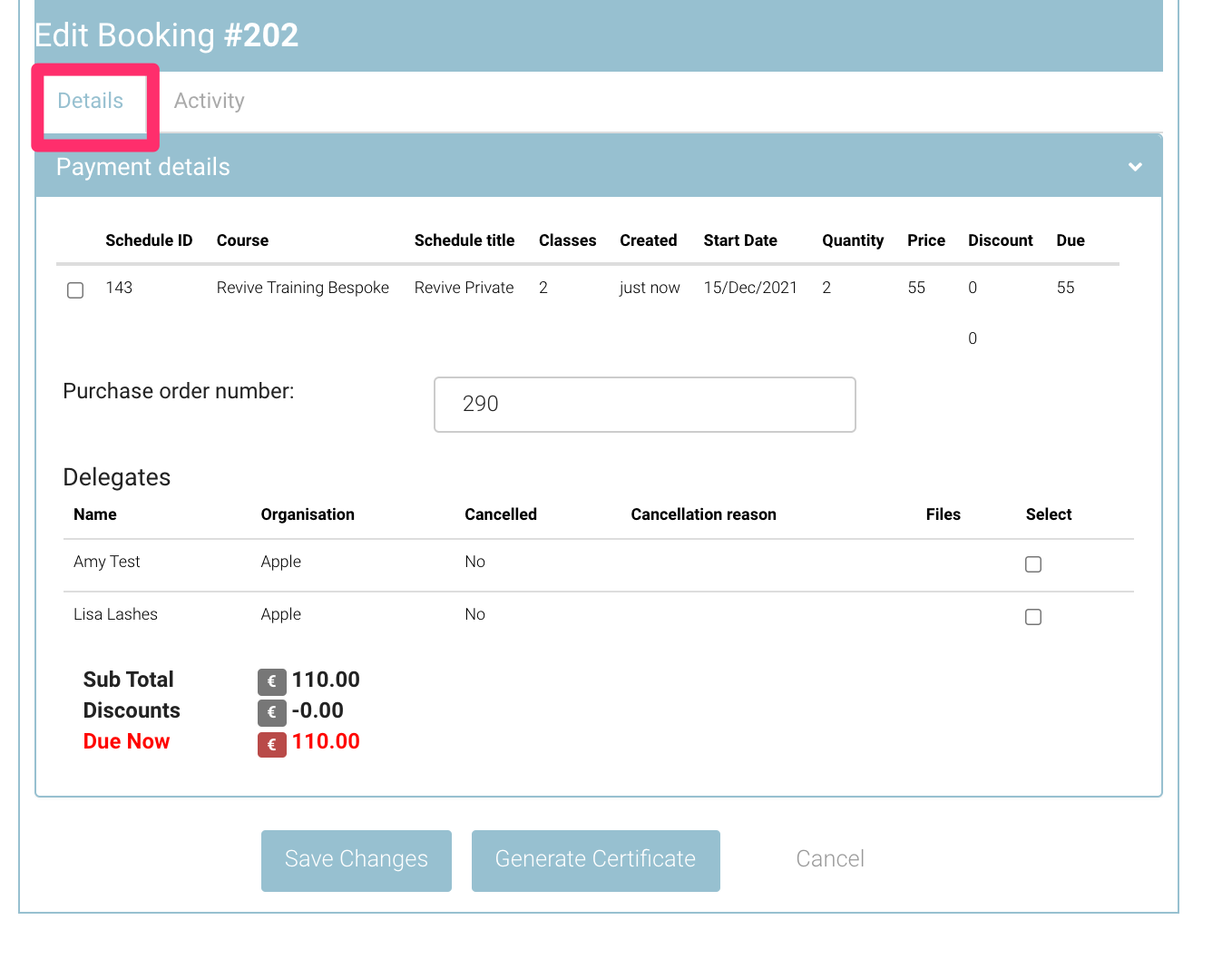The image size is (1232, 969).
Task: Click the Revive Training Bespoke course entry
Action: (x=302, y=288)
